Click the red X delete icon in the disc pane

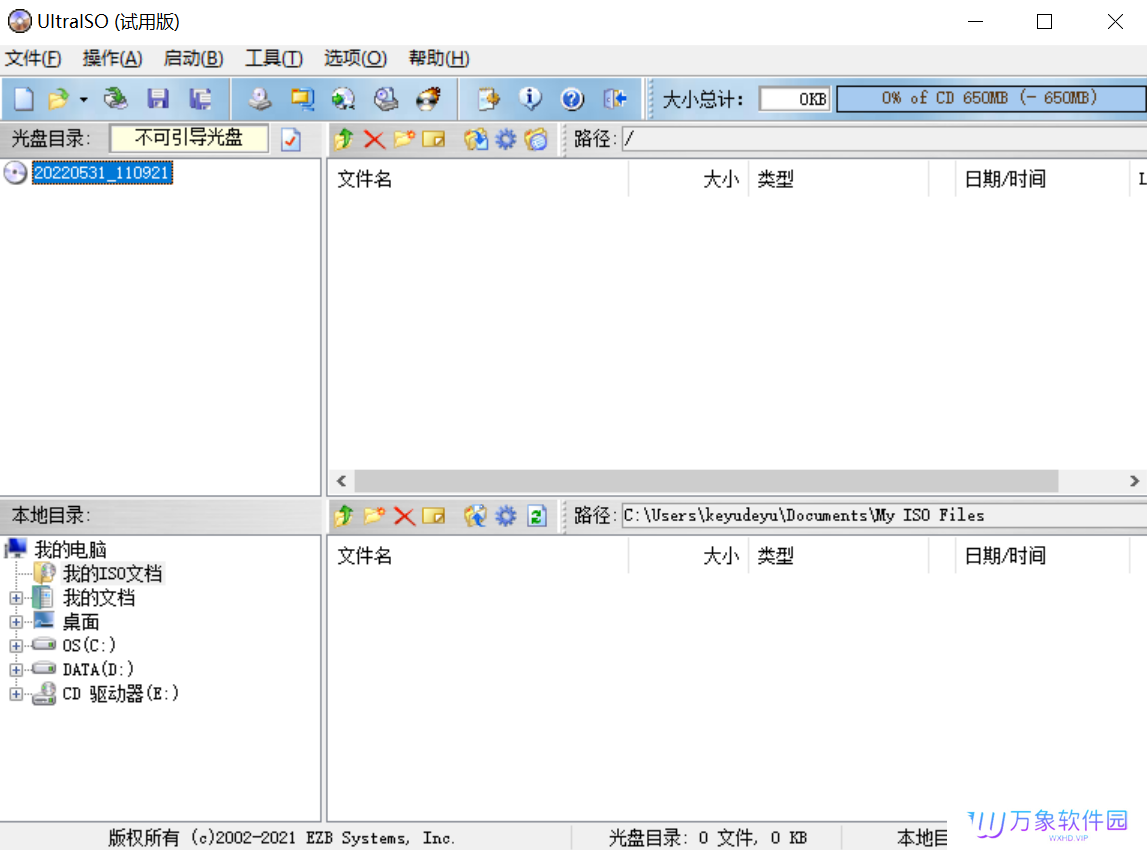click(374, 139)
